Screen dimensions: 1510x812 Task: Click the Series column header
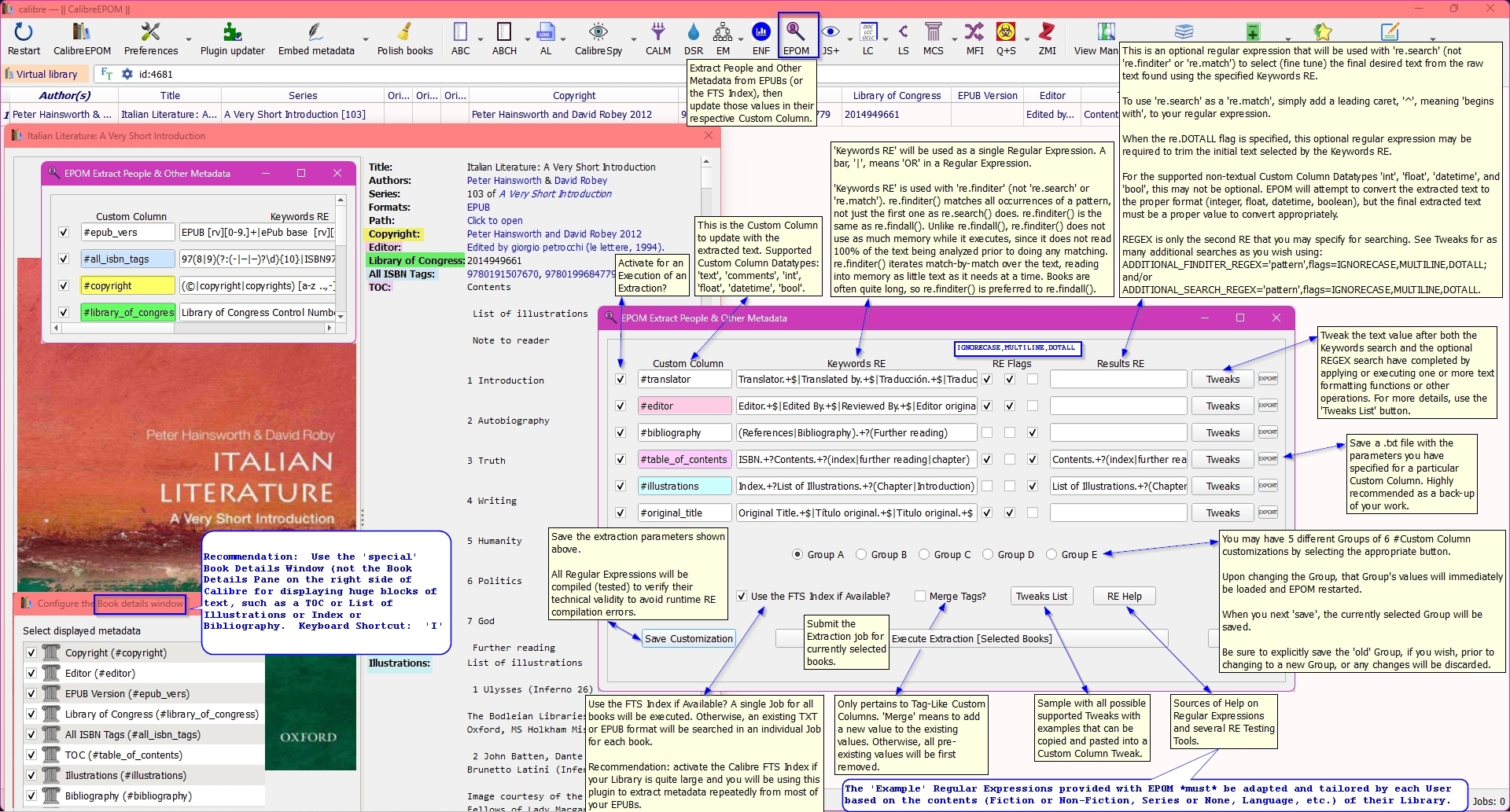[x=303, y=95]
